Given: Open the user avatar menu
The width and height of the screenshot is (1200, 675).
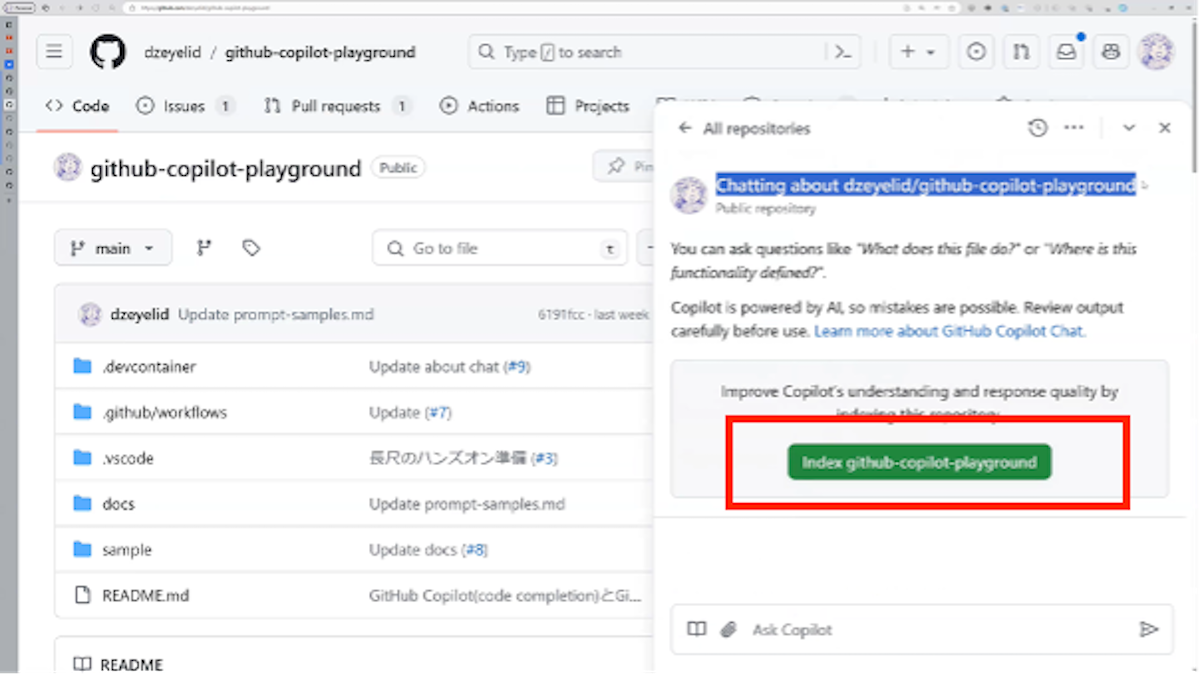Looking at the screenshot, I should [x=1156, y=52].
